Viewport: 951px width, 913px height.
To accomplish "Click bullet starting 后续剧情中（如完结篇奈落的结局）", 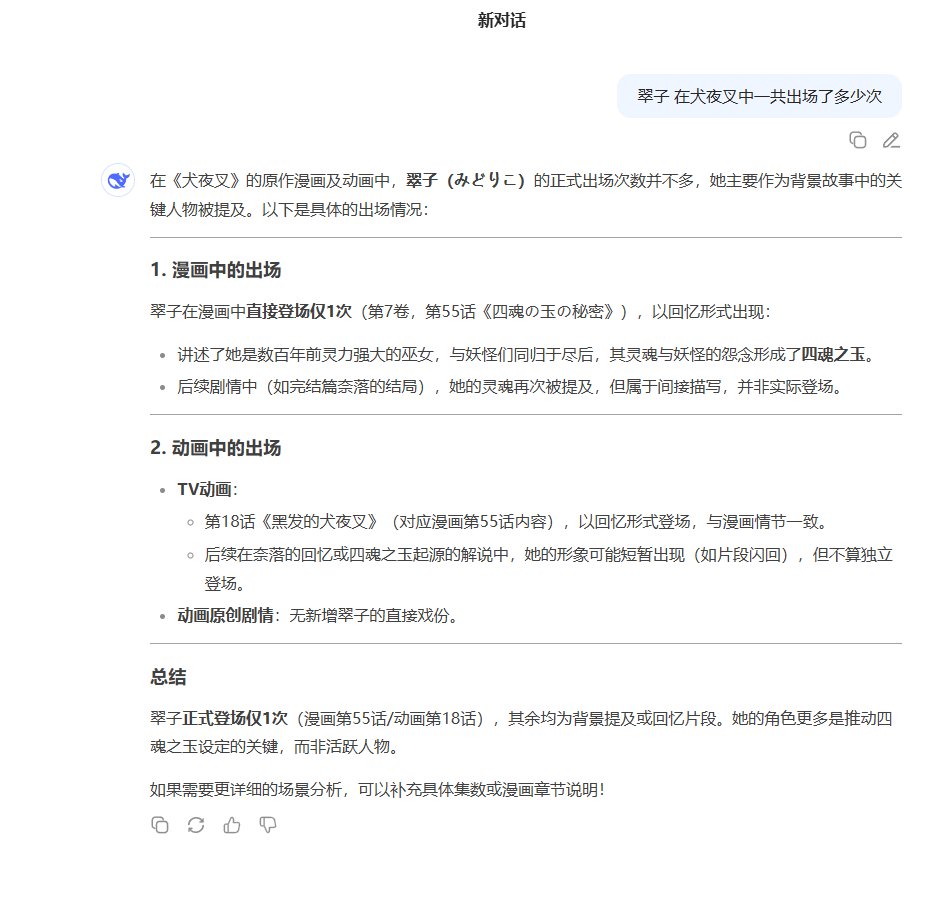I will (509, 386).
